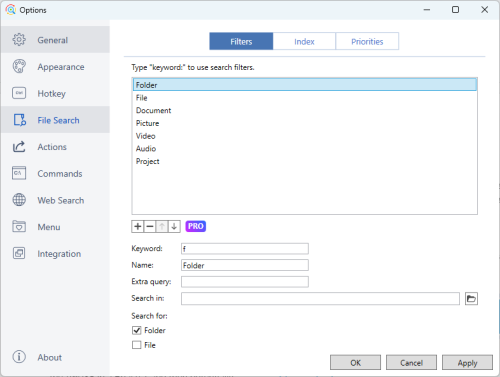Select the File Search page icon
Screen dimensions: 500x377
click(x=19, y=120)
